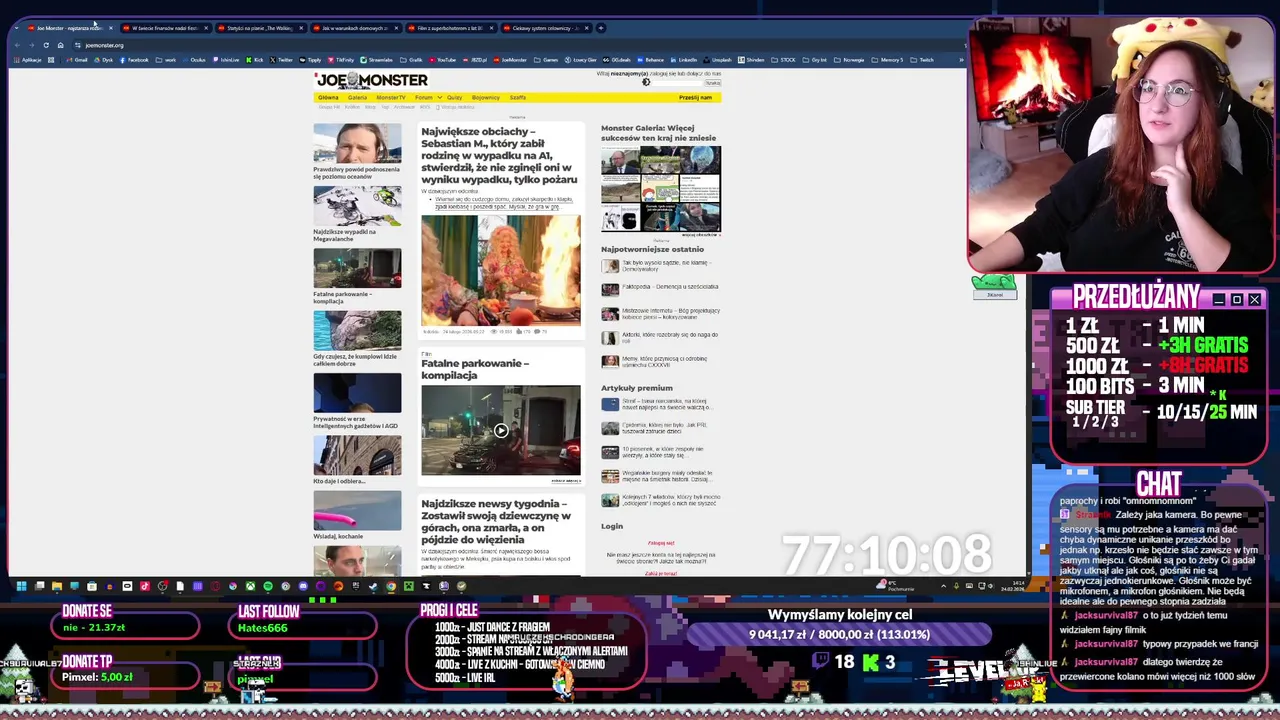This screenshot has height=720, width=1280.
Task: Click the Gmail bookmark icon
Action: (70, 60)
